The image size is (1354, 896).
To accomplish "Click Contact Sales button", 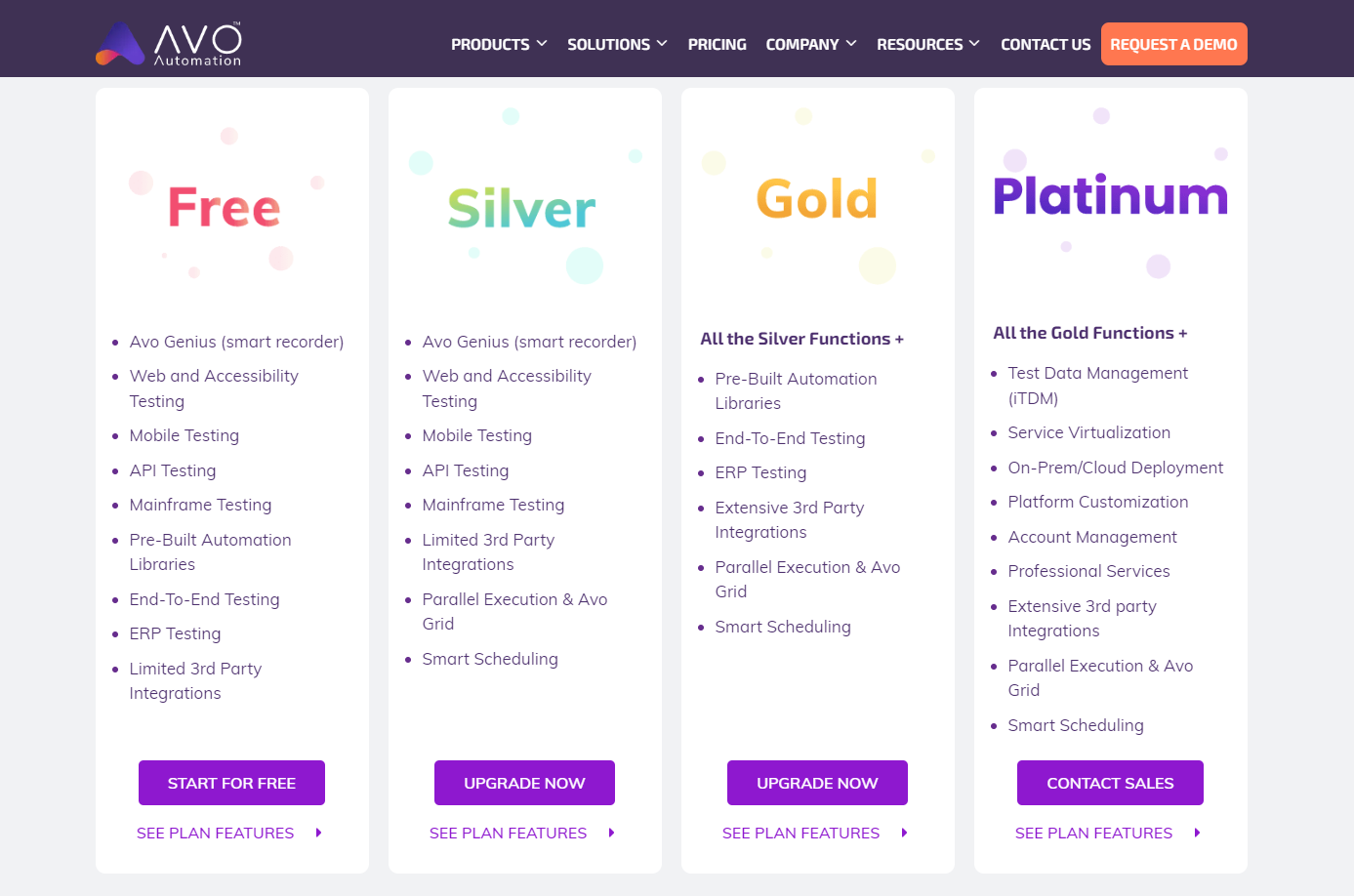I will [x=1110, y=783].
